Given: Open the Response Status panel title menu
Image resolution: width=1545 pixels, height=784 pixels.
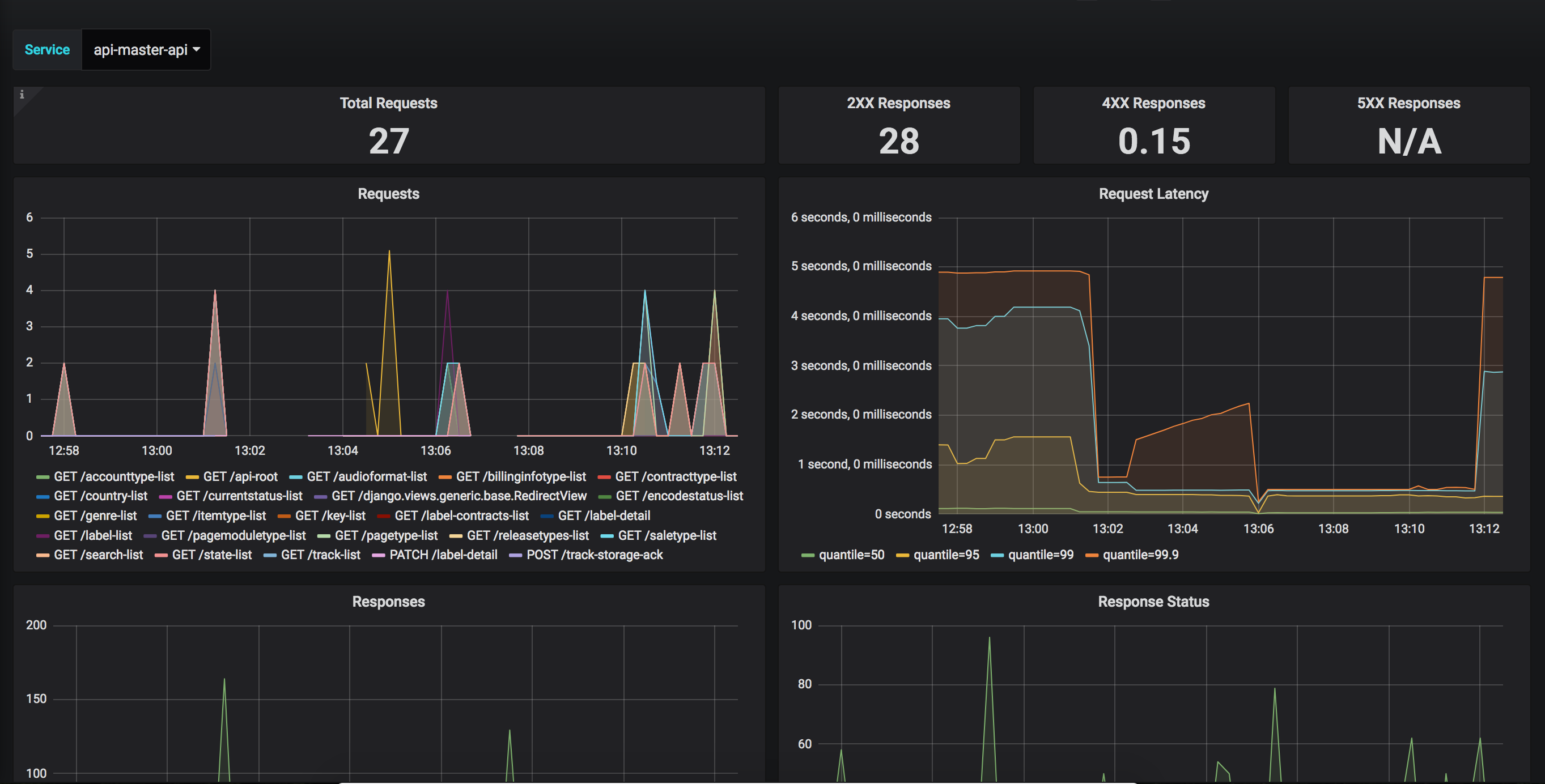Looking at the screenshot, I should point(1153,602).
